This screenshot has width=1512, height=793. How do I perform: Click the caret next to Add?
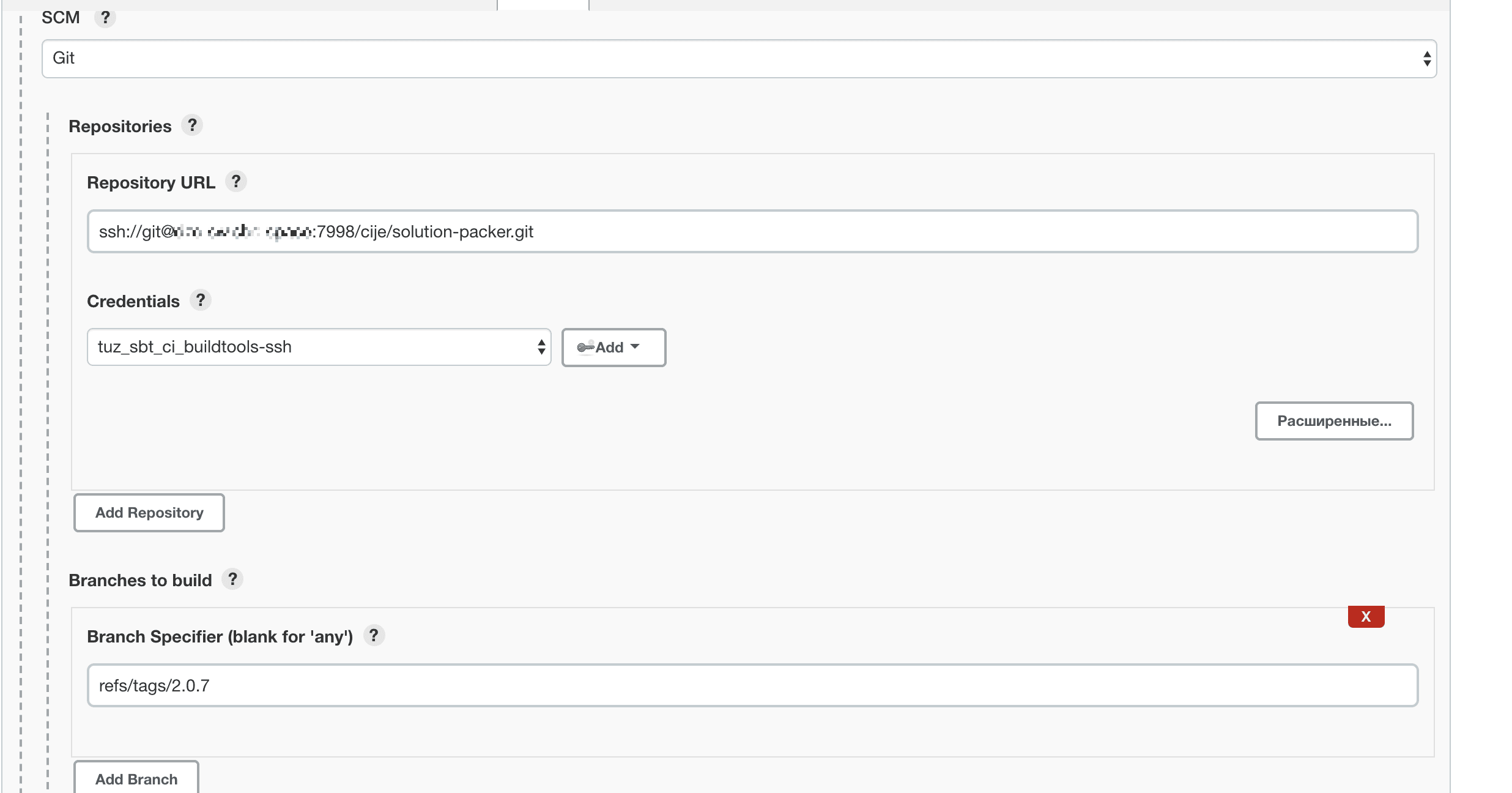(635, 347)
